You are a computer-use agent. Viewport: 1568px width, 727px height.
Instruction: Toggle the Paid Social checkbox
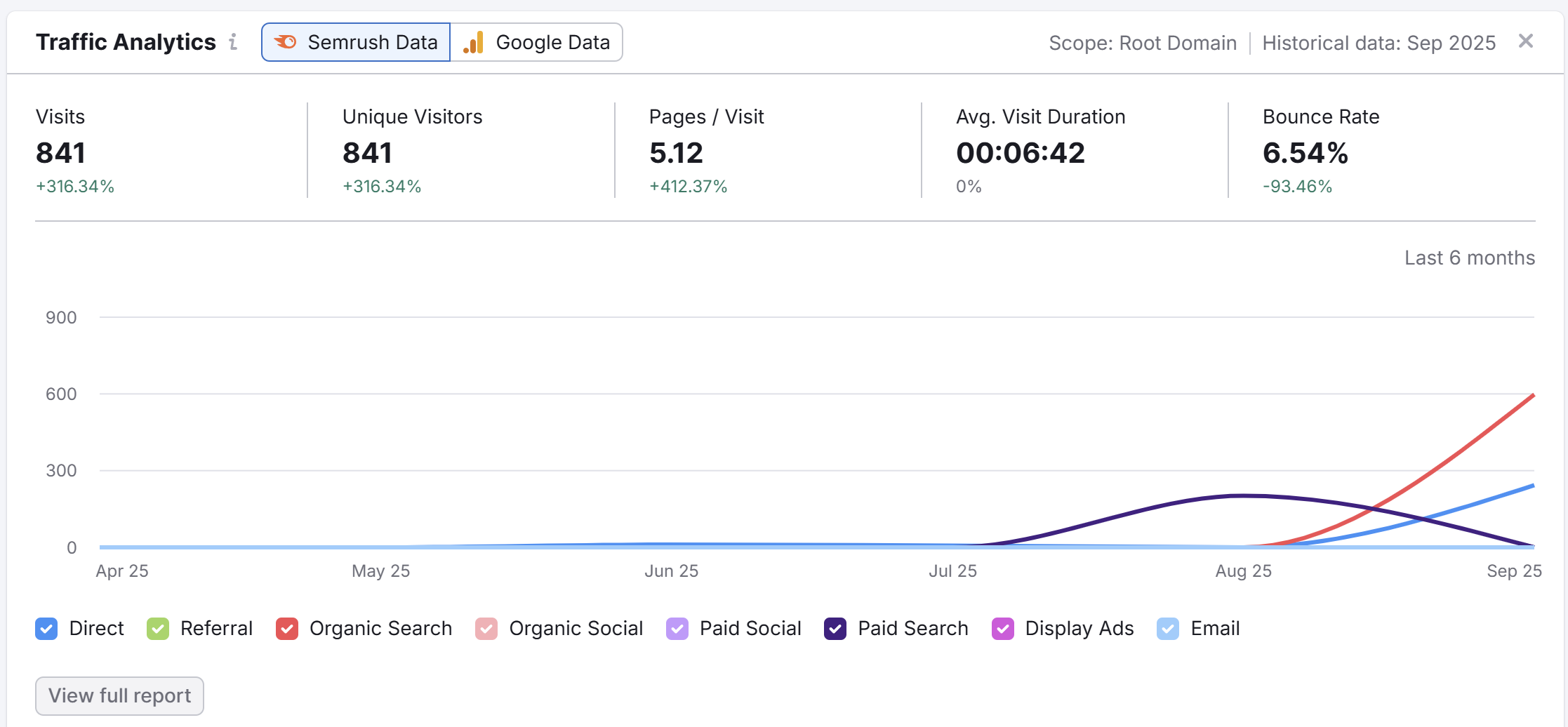coord(677,629)
